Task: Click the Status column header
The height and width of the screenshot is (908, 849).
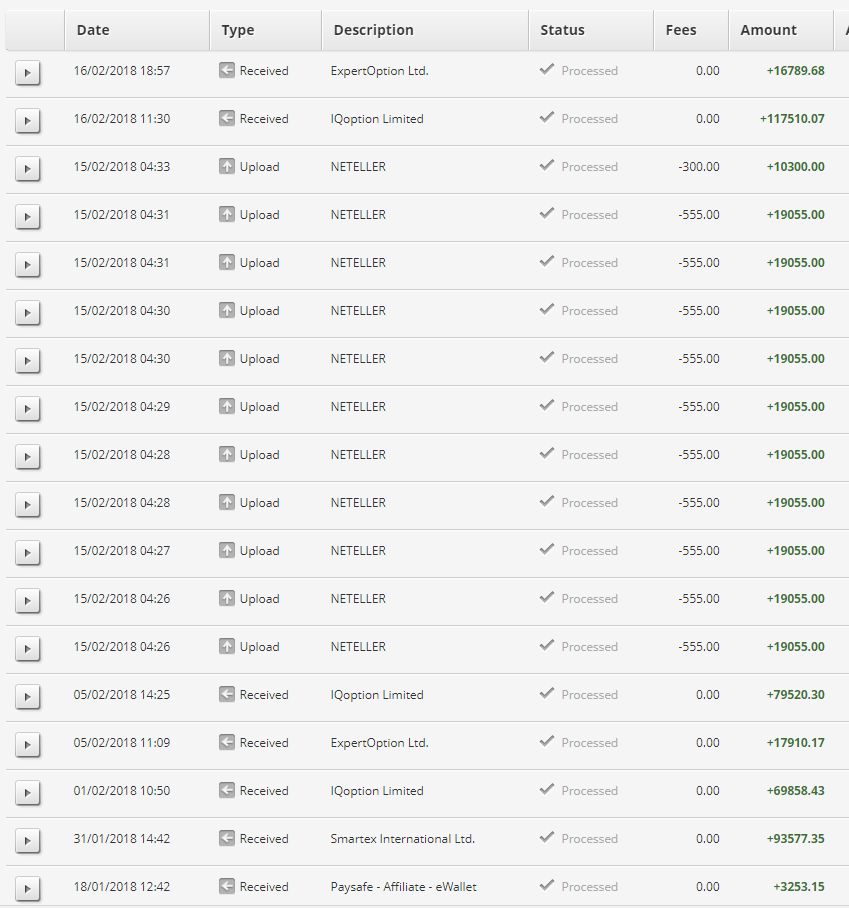Action: coord(562,30)
